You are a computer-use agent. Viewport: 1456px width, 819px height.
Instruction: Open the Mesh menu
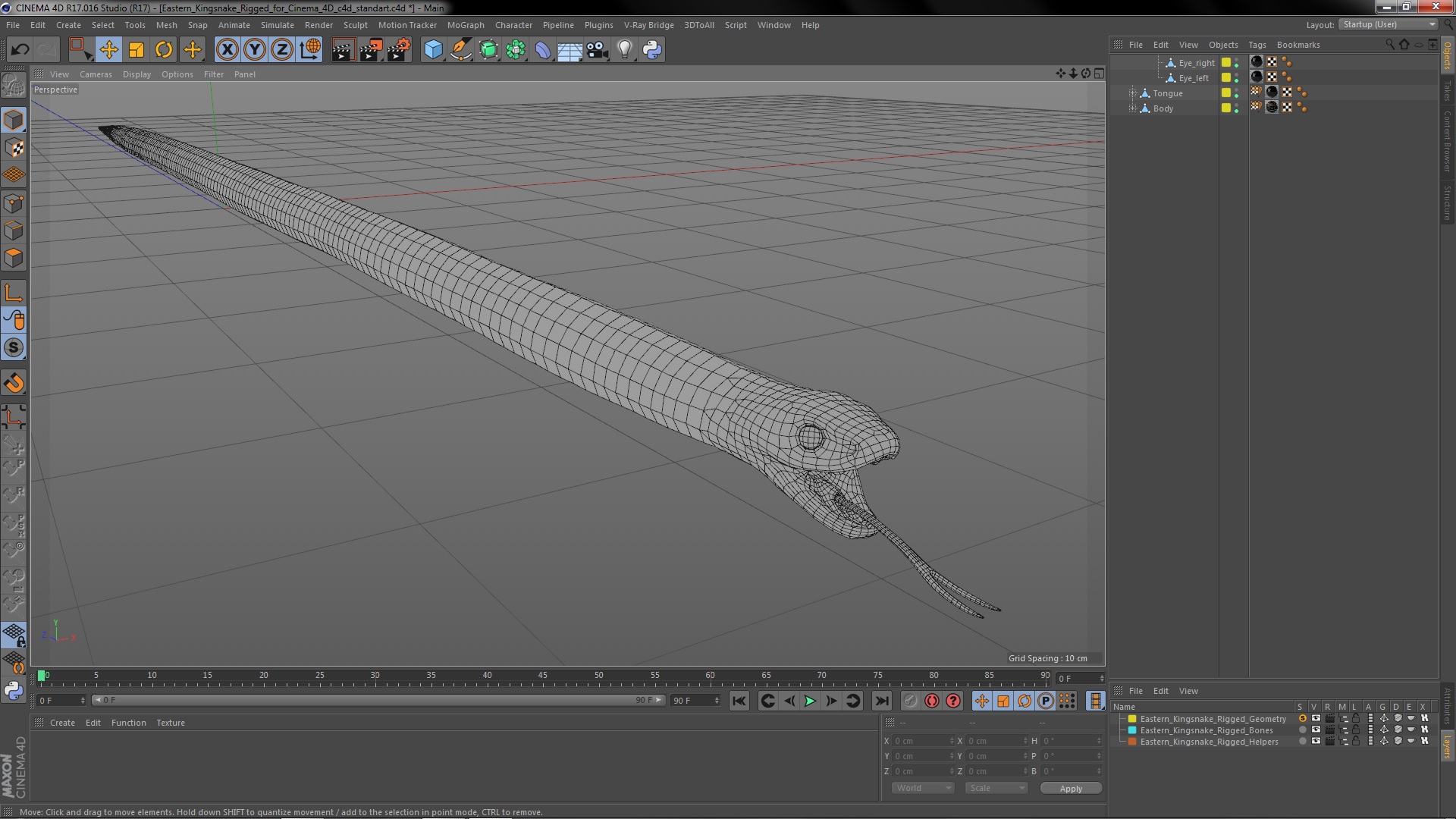(166, 25)
